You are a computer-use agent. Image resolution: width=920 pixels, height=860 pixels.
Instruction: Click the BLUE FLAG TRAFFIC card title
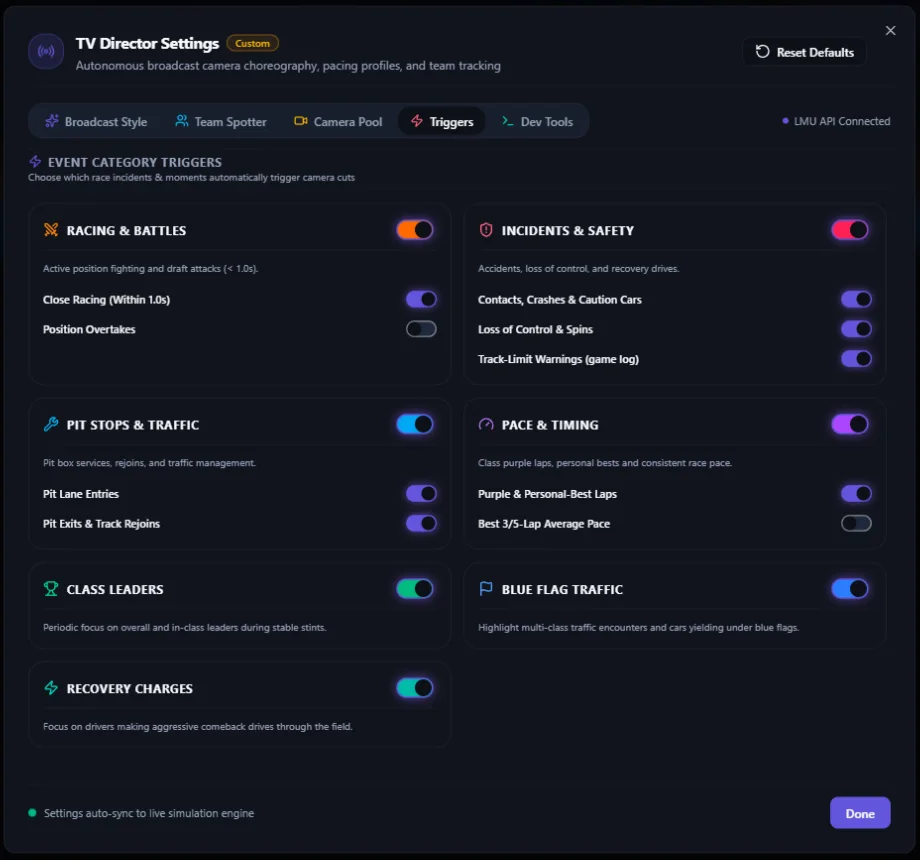562,589
